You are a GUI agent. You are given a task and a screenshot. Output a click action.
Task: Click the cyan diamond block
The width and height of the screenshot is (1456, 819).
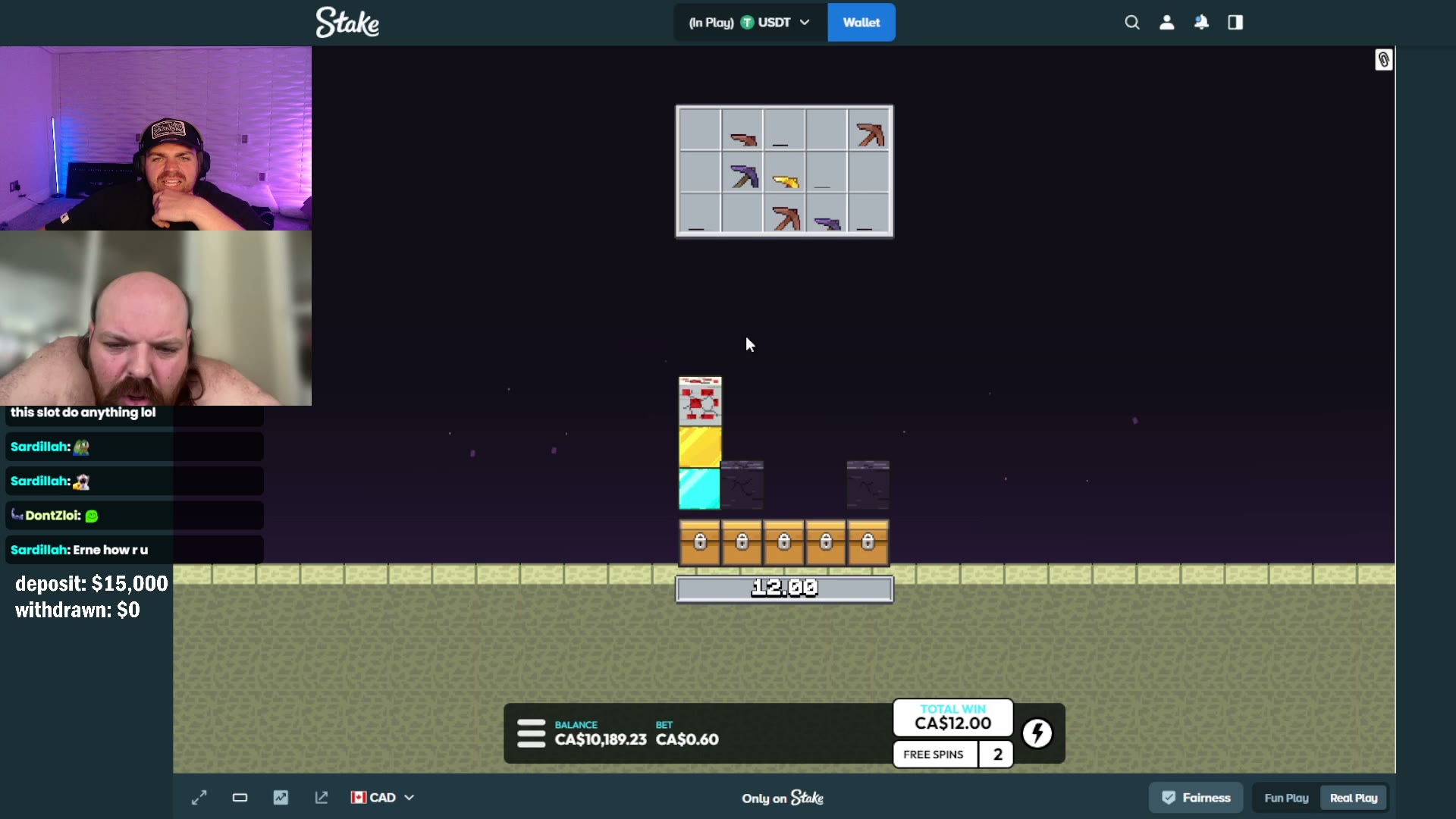coord(700,489)
